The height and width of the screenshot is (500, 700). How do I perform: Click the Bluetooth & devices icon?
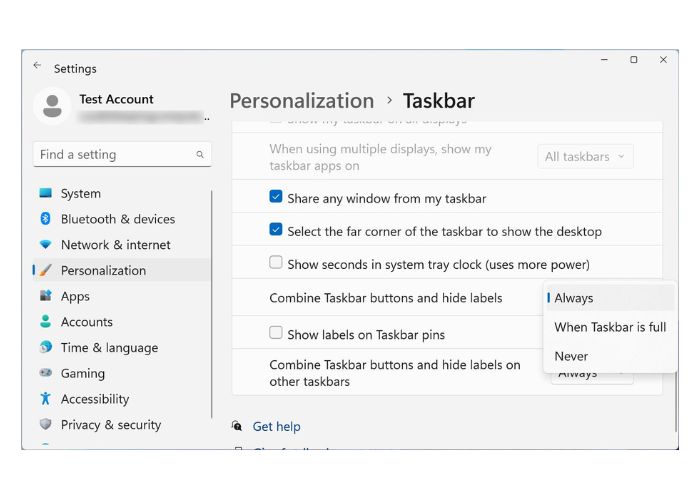pyautogui.click(x=45, y=219)
